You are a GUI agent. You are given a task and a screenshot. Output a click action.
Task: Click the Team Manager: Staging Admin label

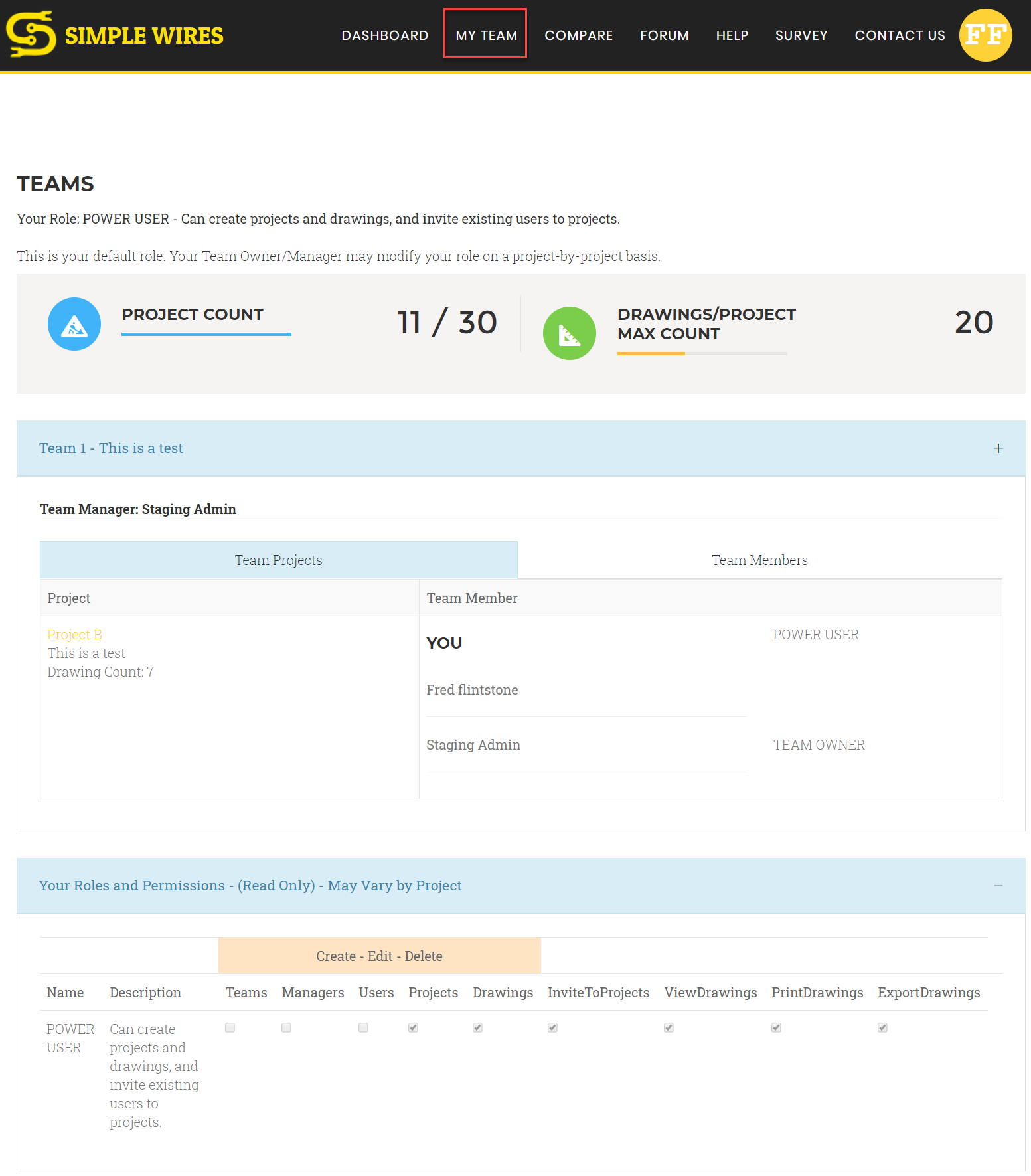point(138,509)
